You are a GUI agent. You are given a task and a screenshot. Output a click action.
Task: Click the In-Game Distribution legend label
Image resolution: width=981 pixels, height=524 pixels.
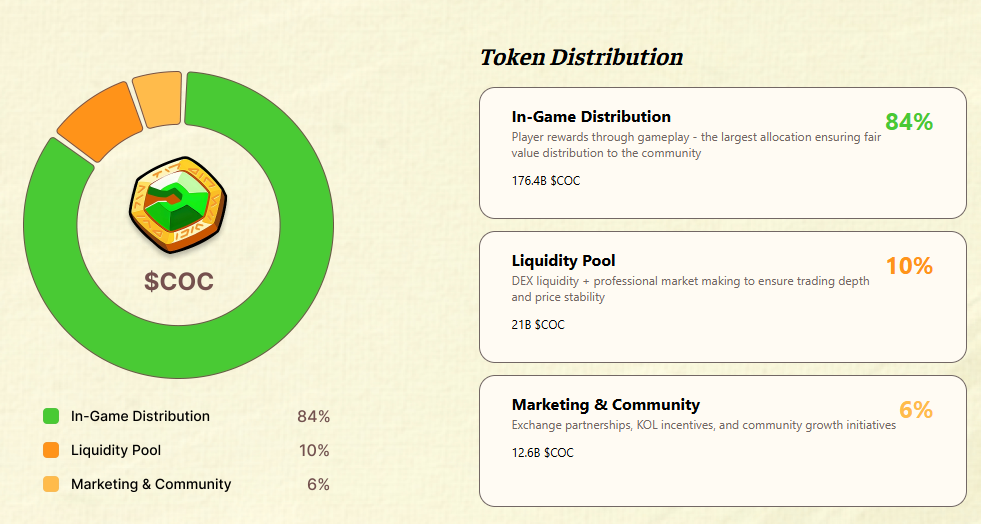(x=140, y=416)
